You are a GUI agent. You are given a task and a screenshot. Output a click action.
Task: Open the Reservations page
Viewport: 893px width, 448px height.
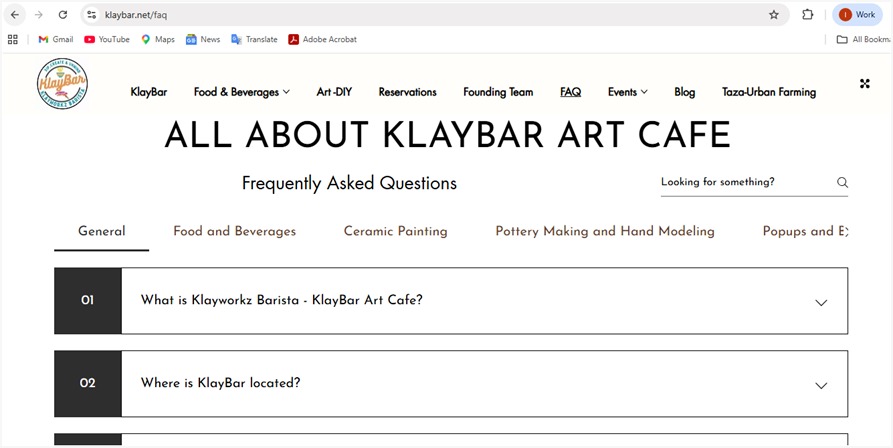(x=407, y=92)
